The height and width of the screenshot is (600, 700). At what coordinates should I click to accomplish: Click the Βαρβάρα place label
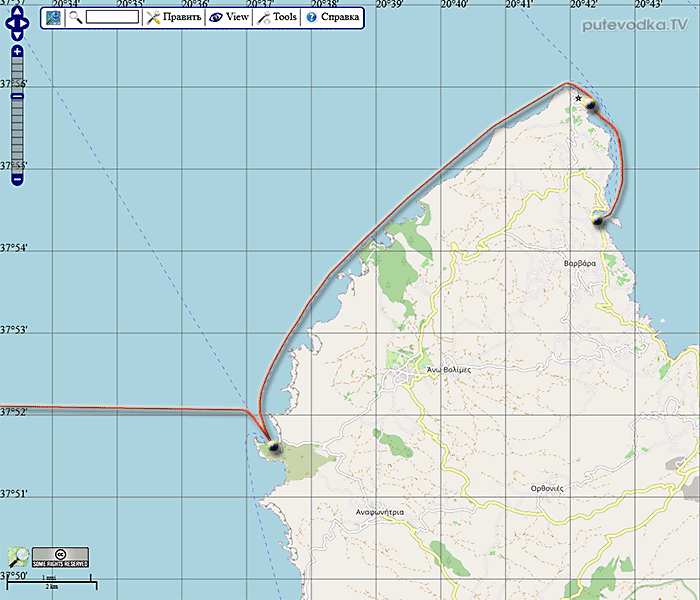tap(579, 263)
